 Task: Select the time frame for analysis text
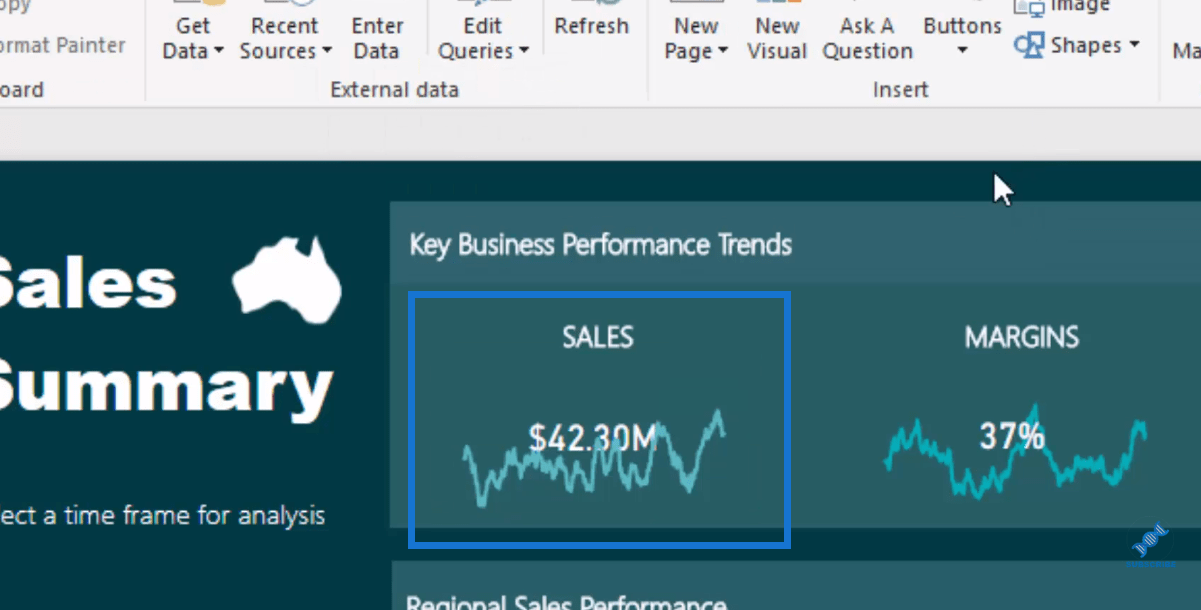pyautogui.click(x=162, y=516)
